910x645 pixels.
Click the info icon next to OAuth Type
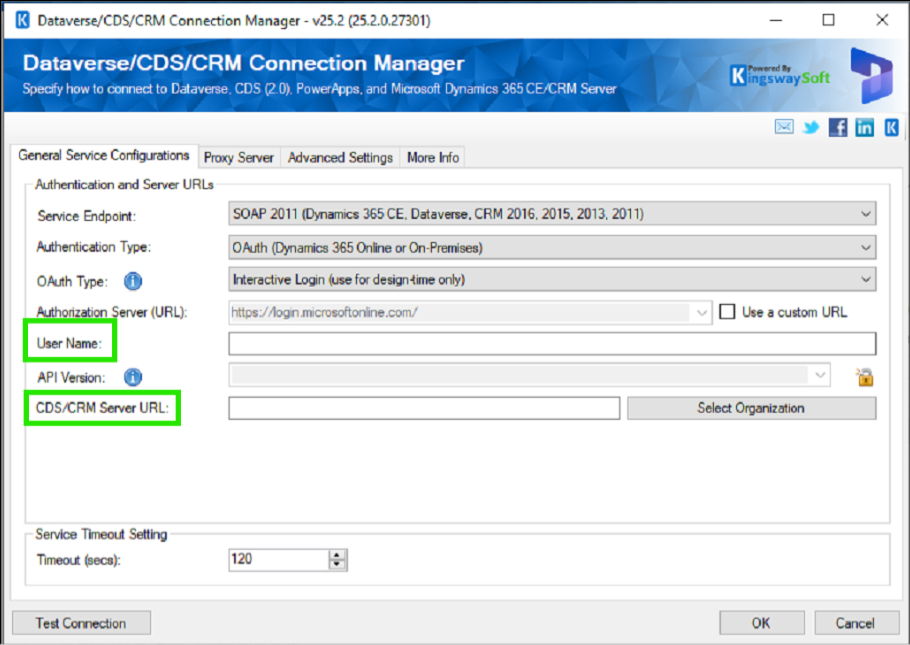[133, 282]
